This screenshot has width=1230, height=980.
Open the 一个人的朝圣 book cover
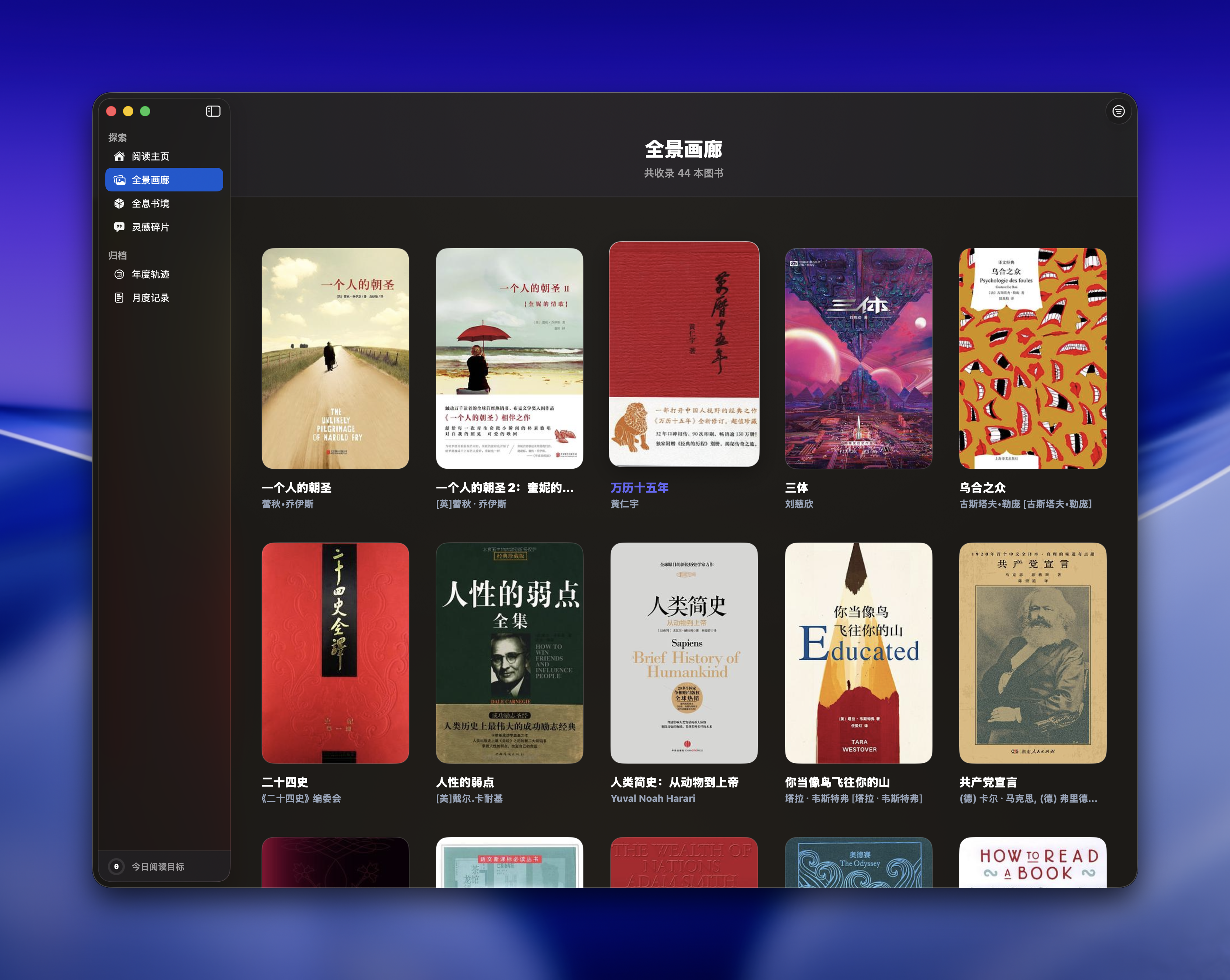[335, 358]
